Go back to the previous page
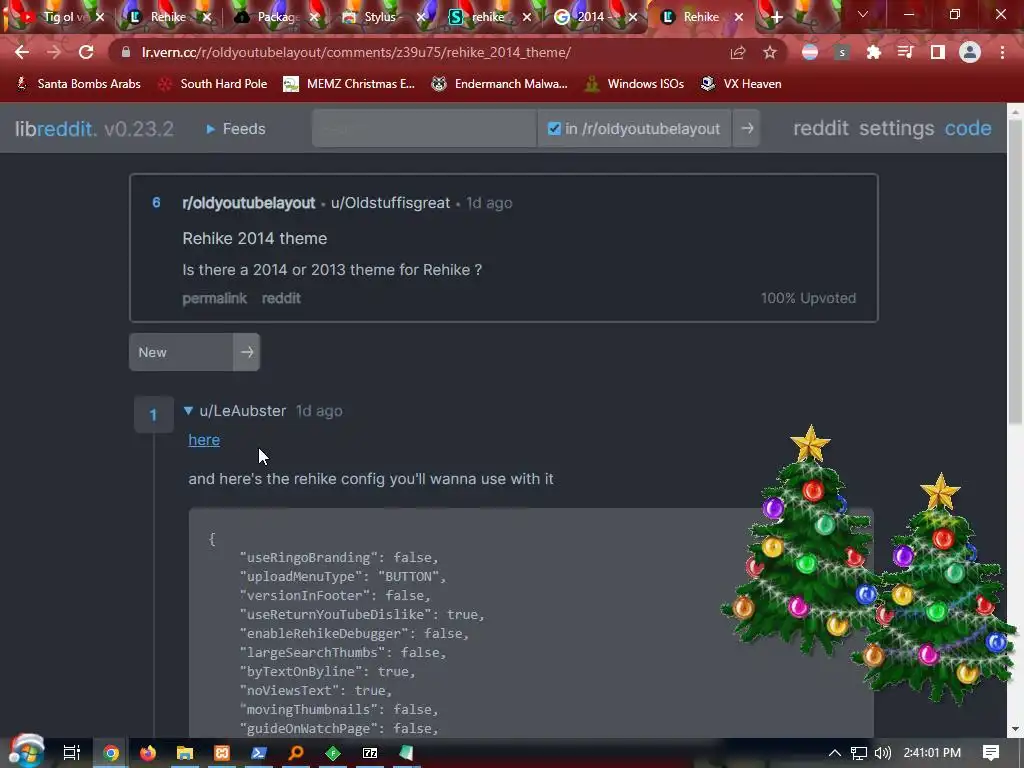The height and width of the screenshot is (768, 1024). tap(22, 52)
